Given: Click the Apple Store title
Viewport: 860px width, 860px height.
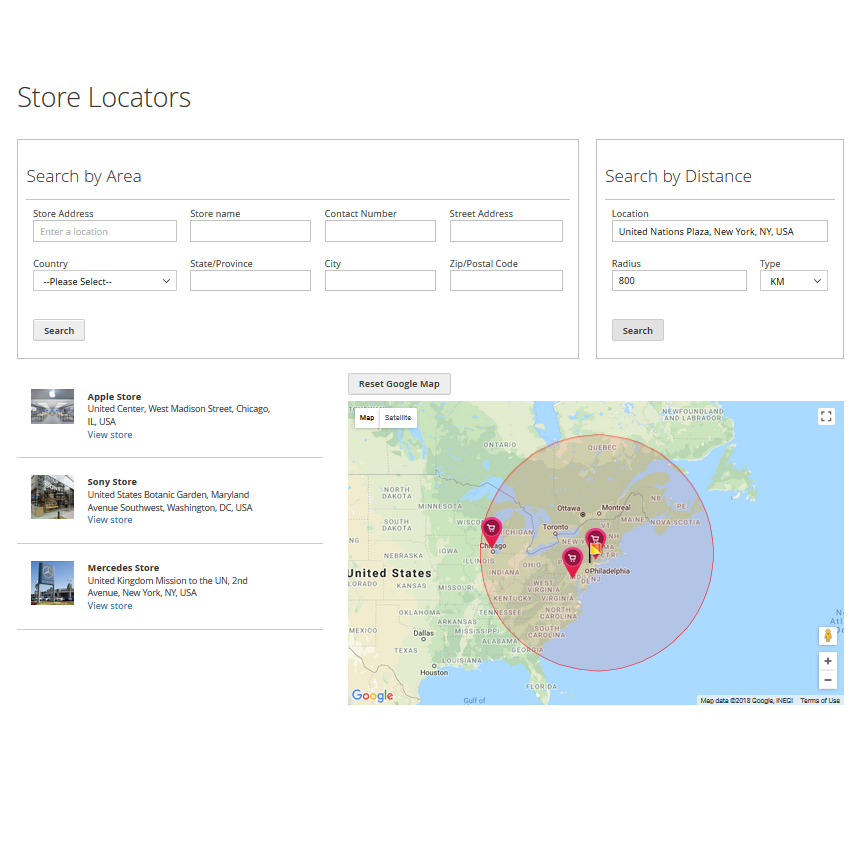Looking at the screenshot, I should click(x=114, y=397).
